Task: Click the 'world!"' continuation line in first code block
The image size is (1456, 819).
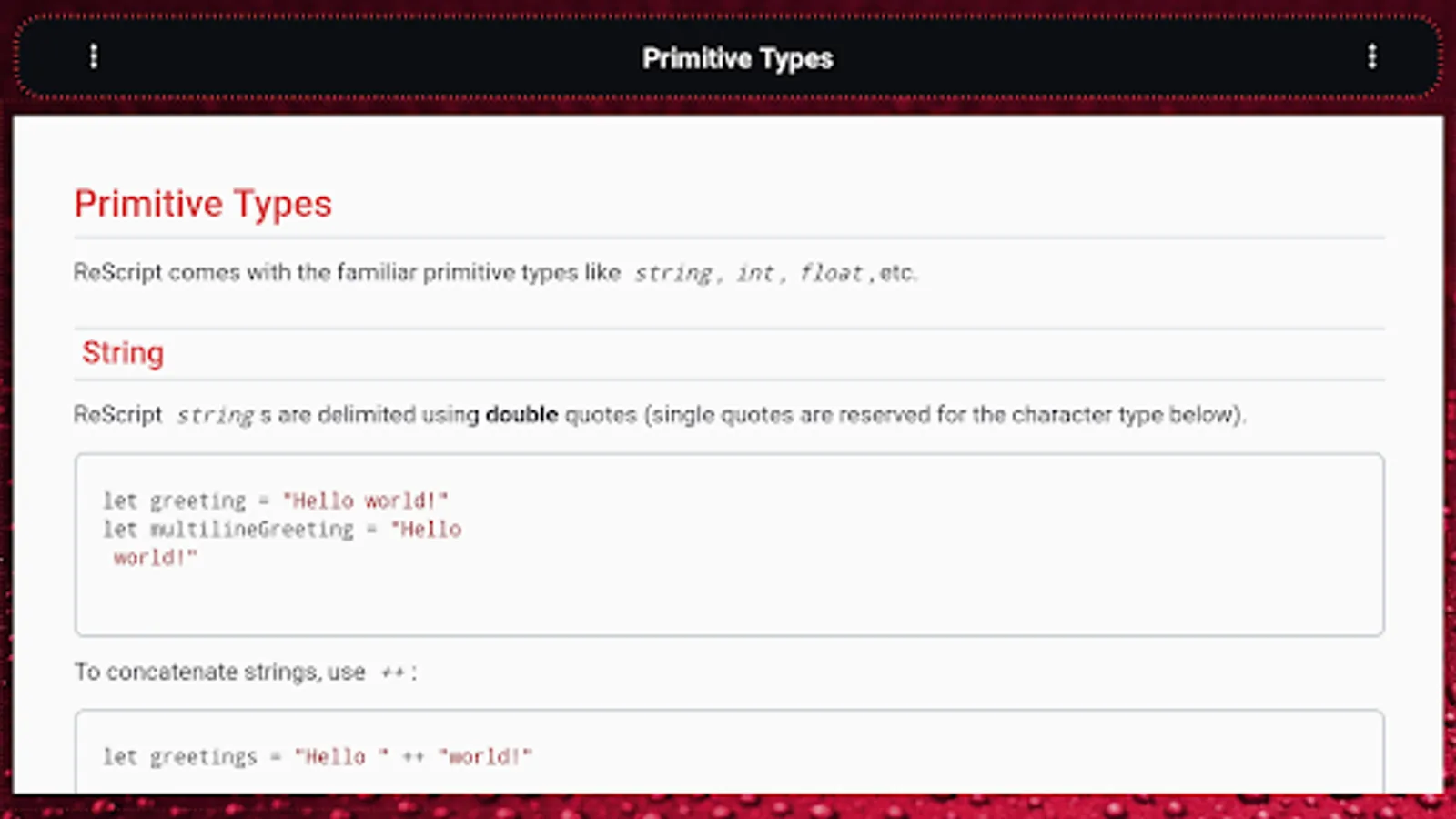Action: tap(155, 558)
